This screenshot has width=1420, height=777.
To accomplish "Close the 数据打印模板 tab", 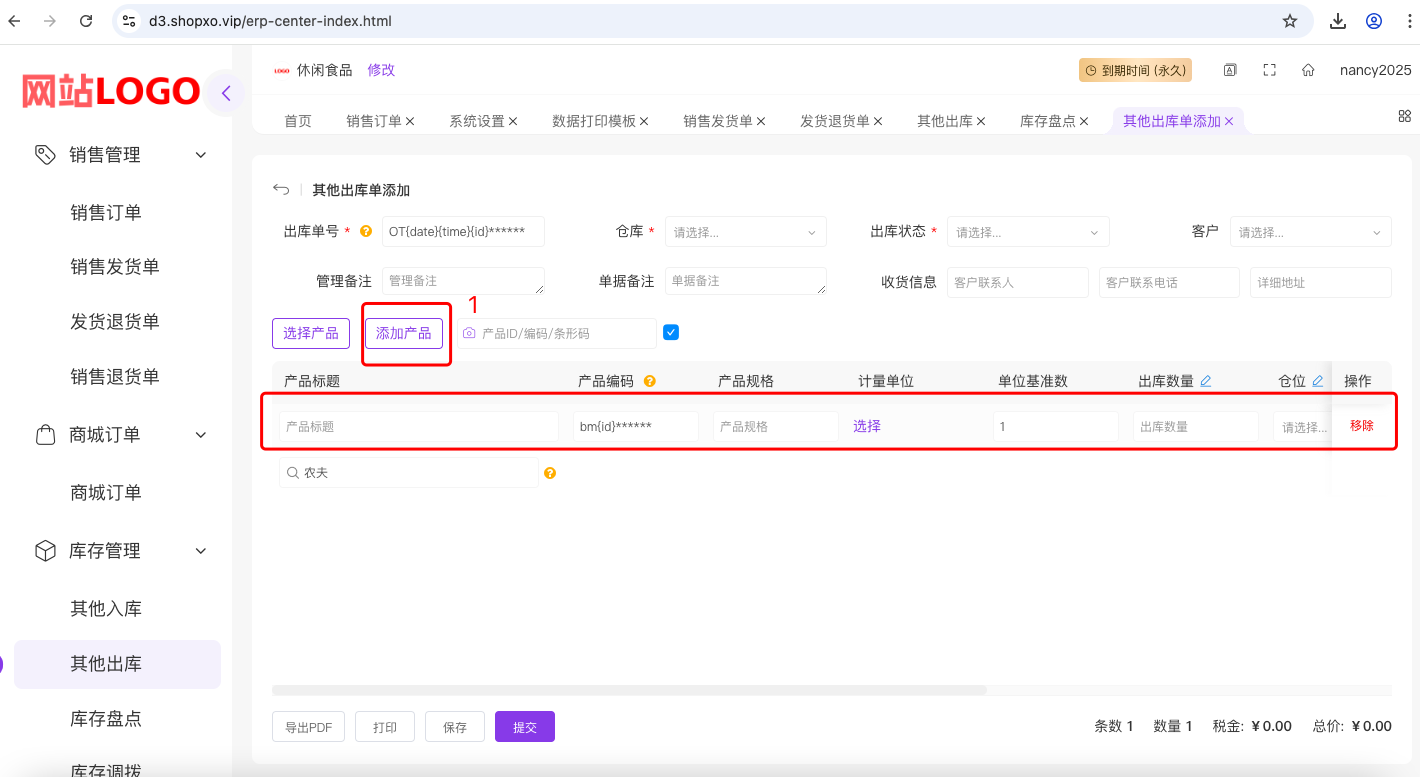I will [644, 121].
